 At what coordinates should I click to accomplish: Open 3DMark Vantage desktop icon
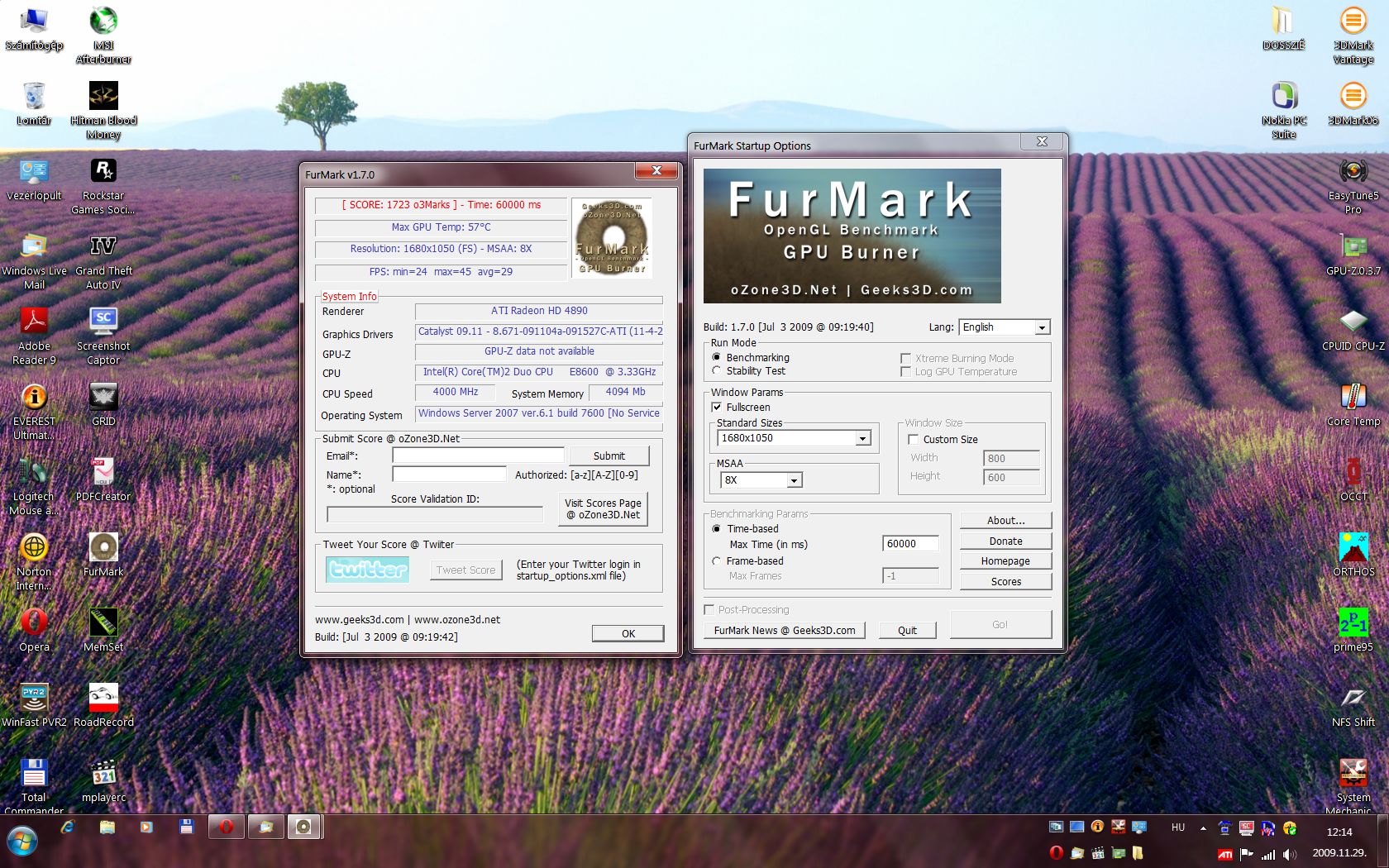[1353, 34]
